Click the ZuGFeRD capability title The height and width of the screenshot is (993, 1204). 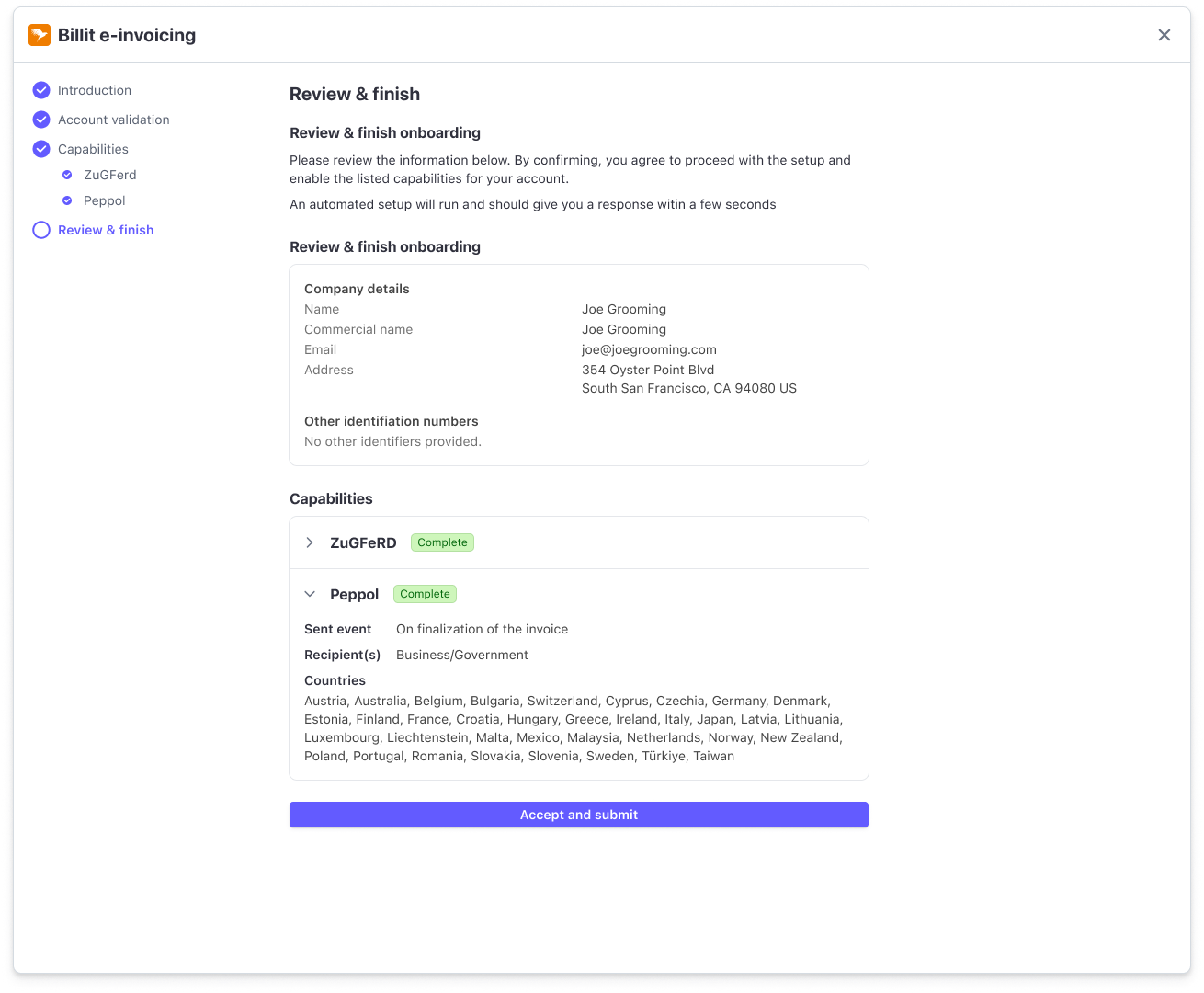pyautogui.click(x=363, y=542)
